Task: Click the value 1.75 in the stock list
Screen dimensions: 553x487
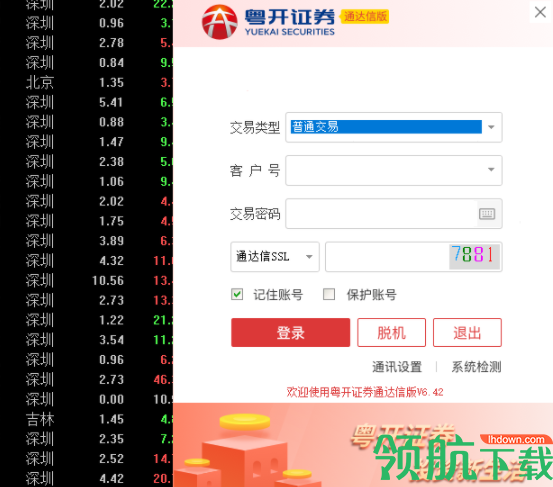Action: point(111,221)
